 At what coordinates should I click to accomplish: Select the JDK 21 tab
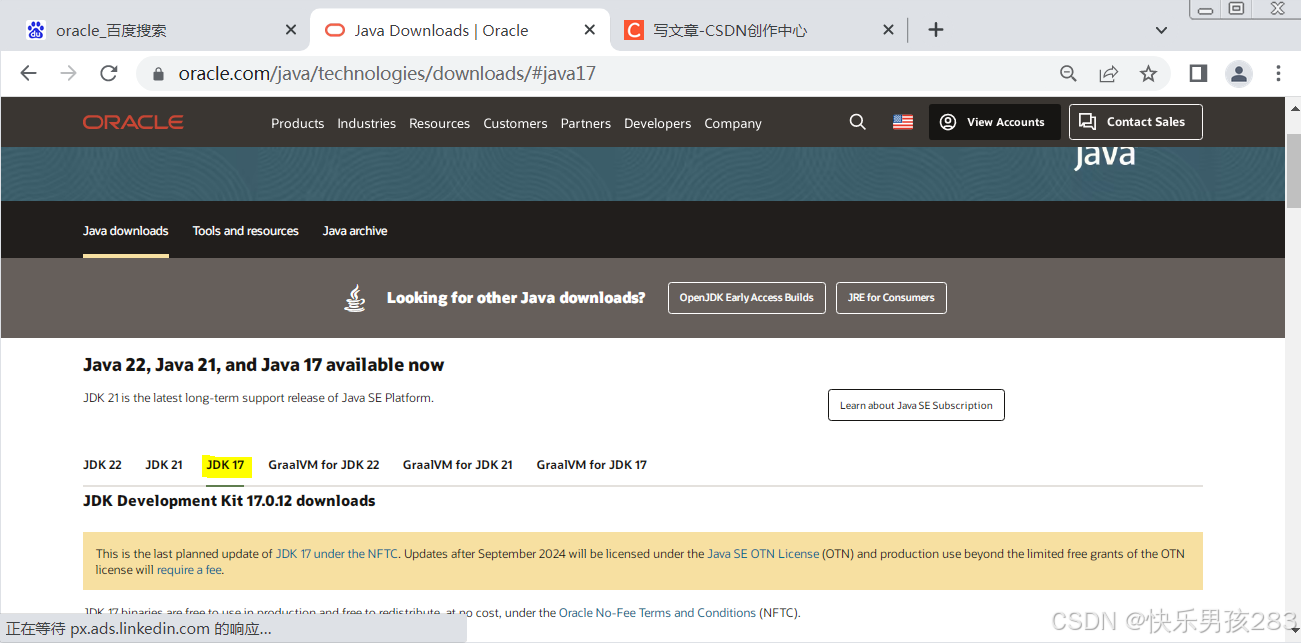click(163, 464)
